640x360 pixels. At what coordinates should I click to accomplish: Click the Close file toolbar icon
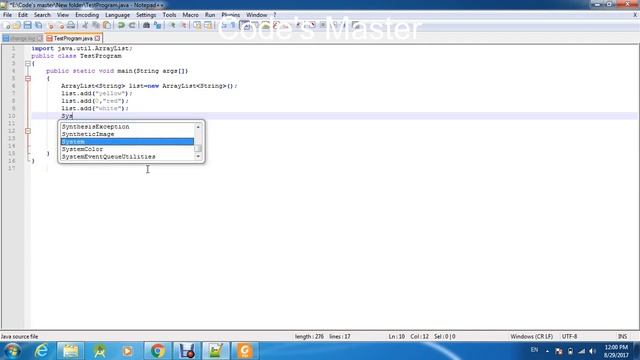click(50, 25)
